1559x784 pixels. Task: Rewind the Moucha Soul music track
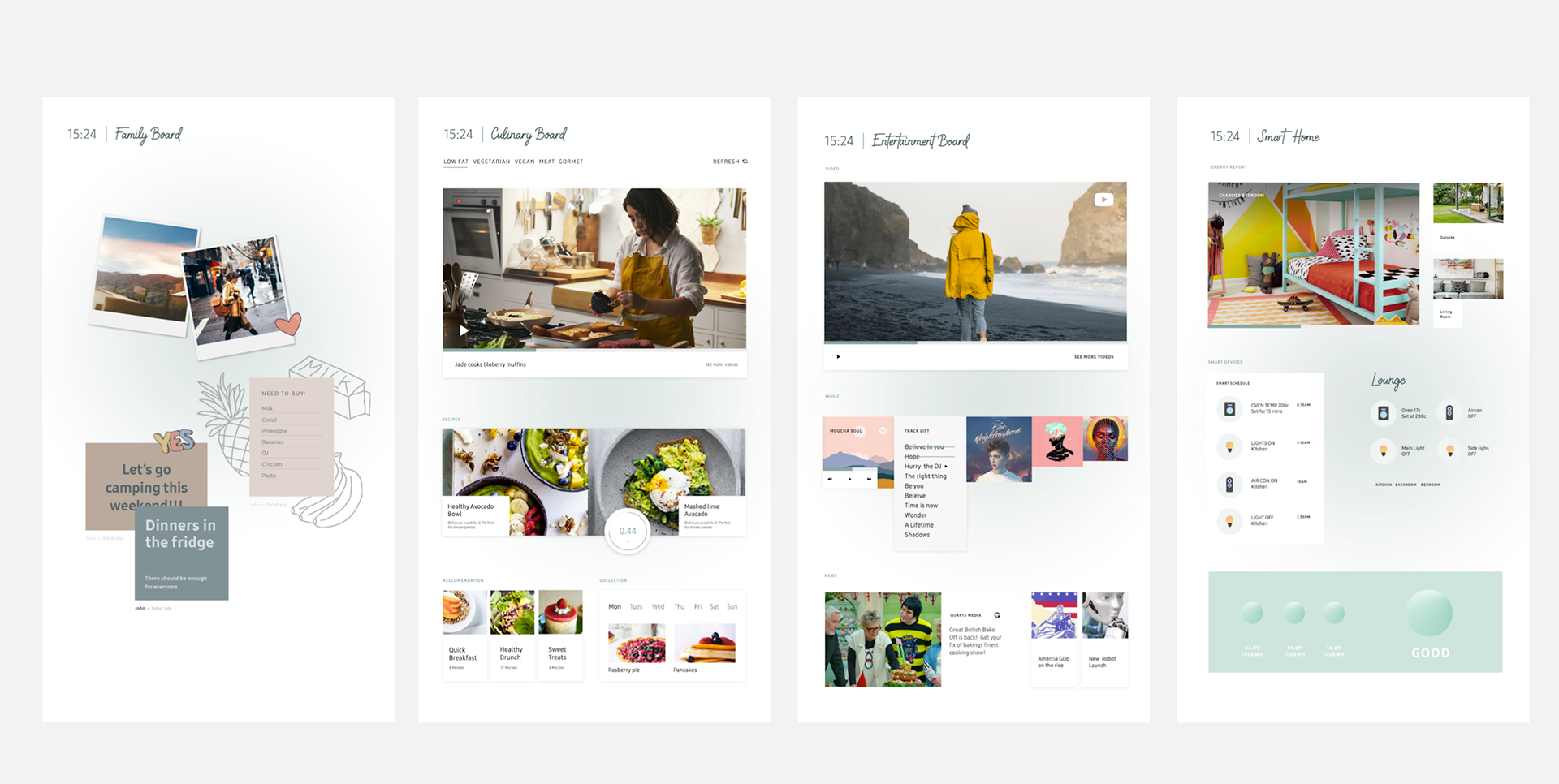(830, 479)
